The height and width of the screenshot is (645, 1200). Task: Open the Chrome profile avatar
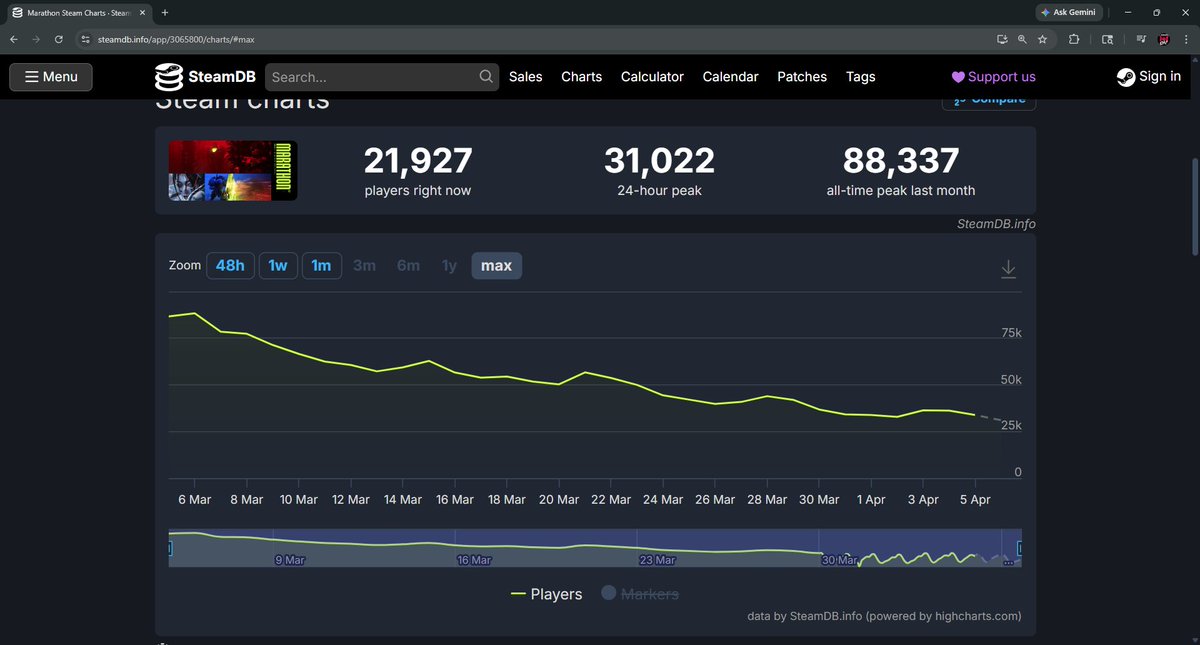click(x=1164, y=39)
